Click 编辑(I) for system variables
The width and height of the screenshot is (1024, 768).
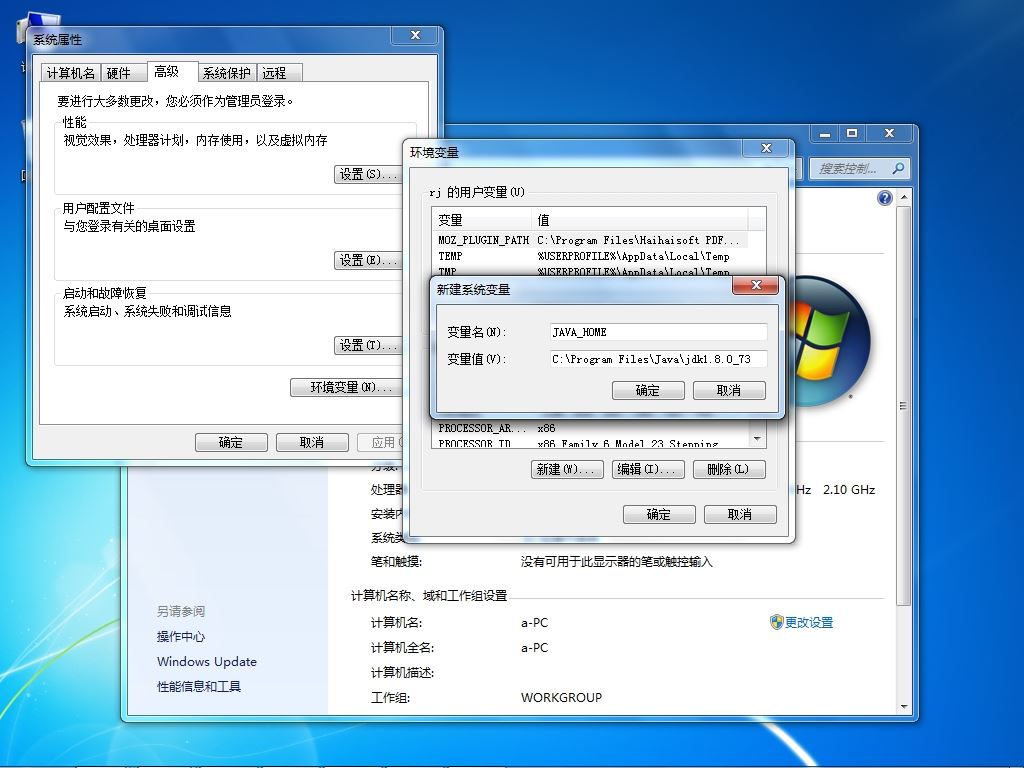pyautogui.click(x=648, y=470)
